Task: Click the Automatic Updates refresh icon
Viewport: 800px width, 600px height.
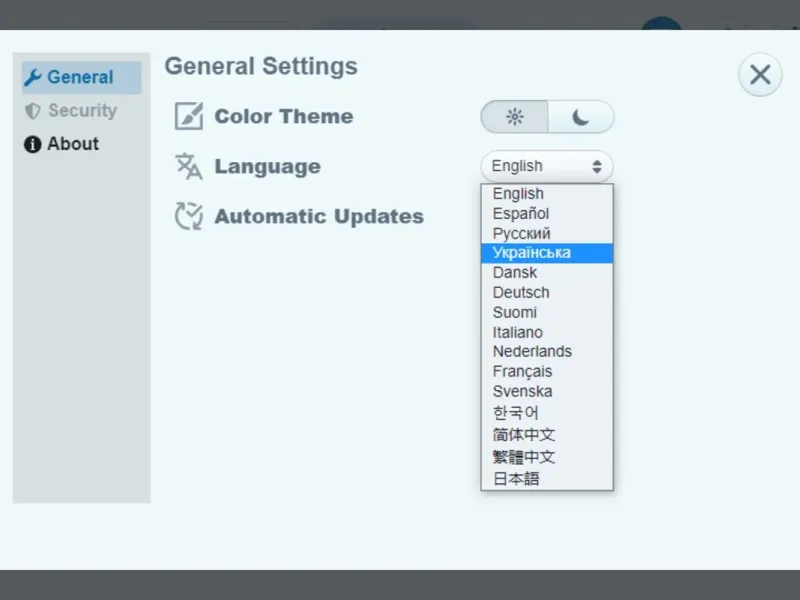Action: tap(189, 216)
